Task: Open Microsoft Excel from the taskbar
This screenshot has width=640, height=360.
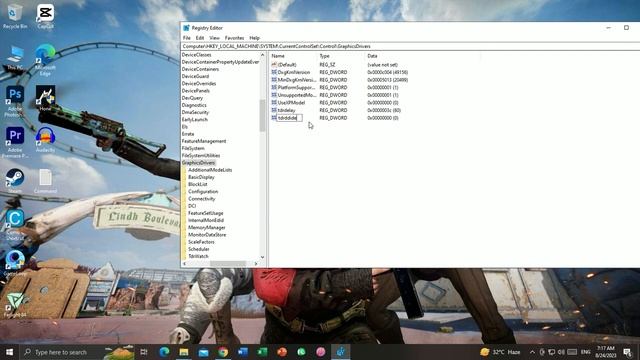Action: 262,352
